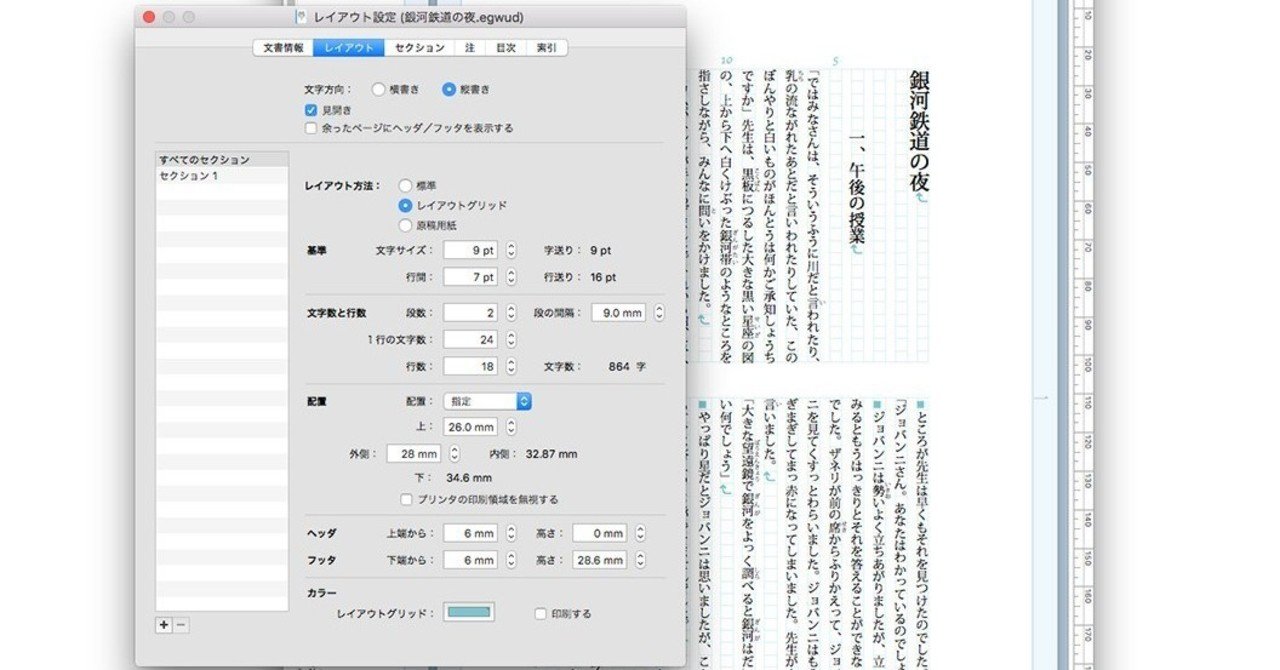Select the 横書き radio button
This screenshot has height=670, width=1280.
[378, 89]
